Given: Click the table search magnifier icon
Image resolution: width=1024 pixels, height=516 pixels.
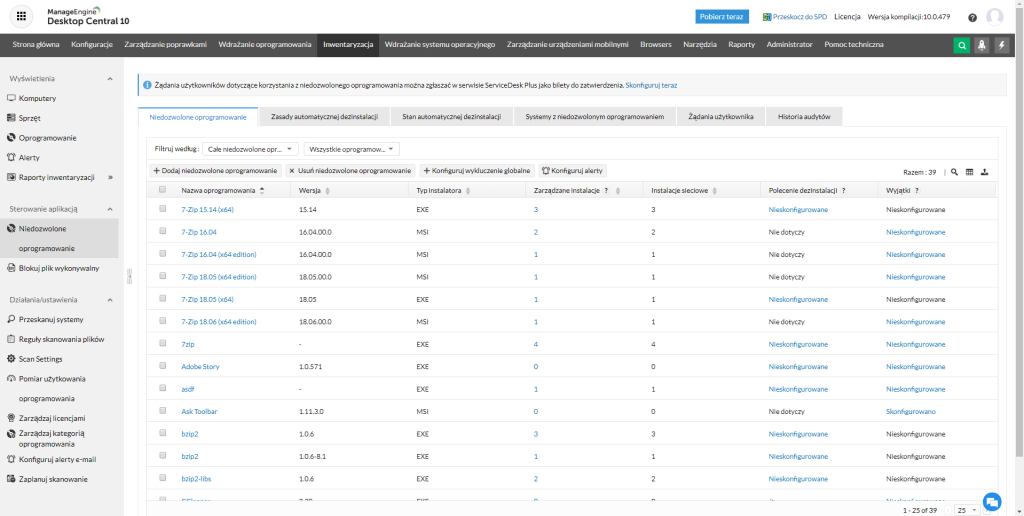Looking at the screenshot, I should coord(954,172).
